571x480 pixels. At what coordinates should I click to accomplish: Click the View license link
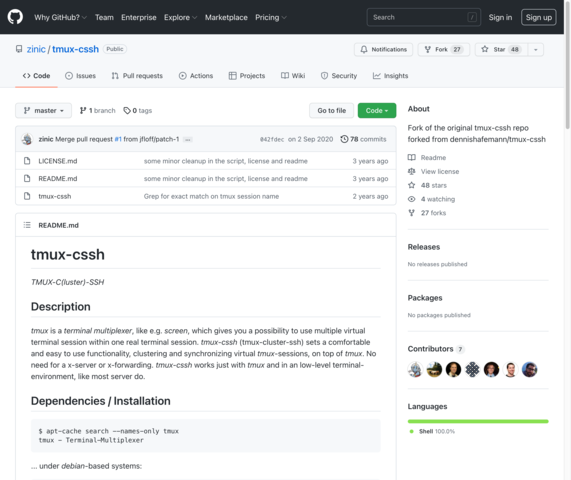[440, 172]
